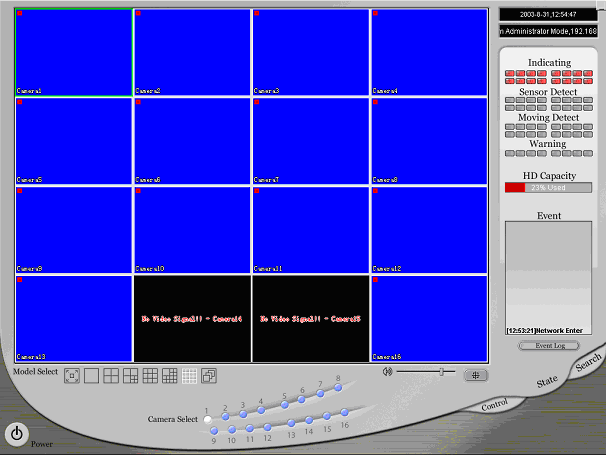The height and width of the screenshot is (455, 606).
Task: Select sixteen-split view layout icon
Action: pyautogui.click(x=189, y=376)
